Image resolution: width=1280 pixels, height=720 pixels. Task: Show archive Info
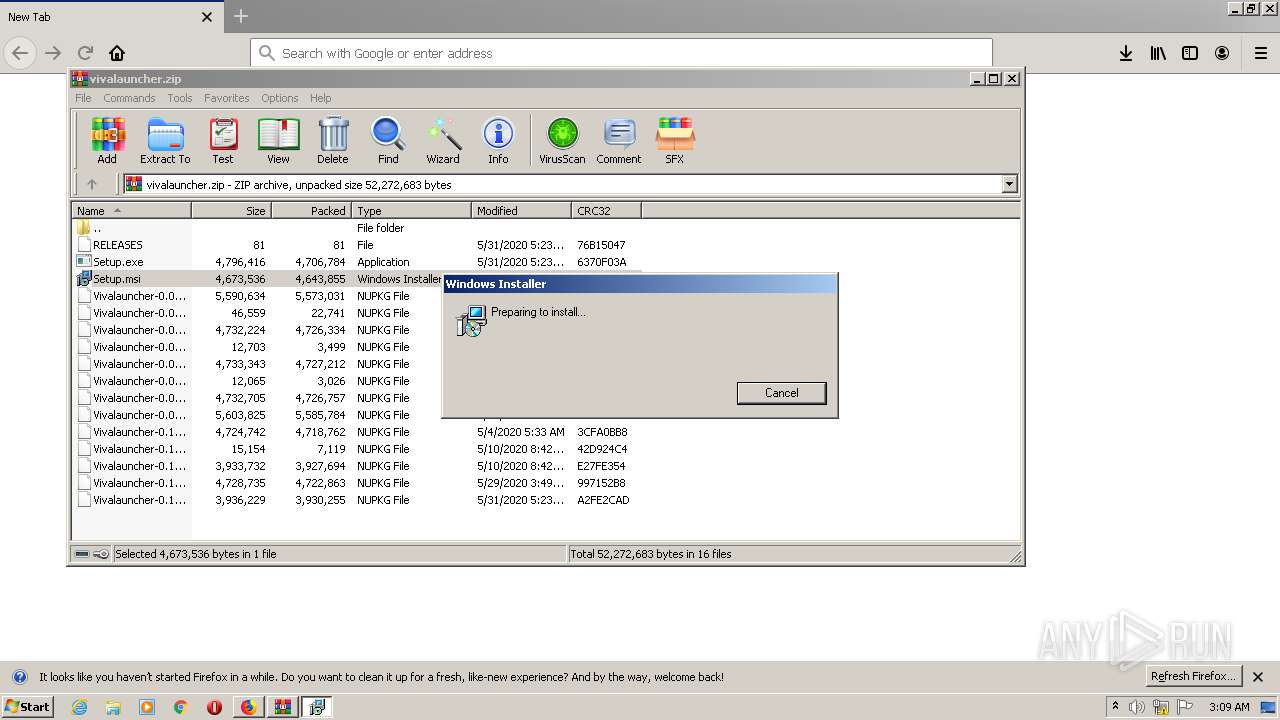click(498, 140)
